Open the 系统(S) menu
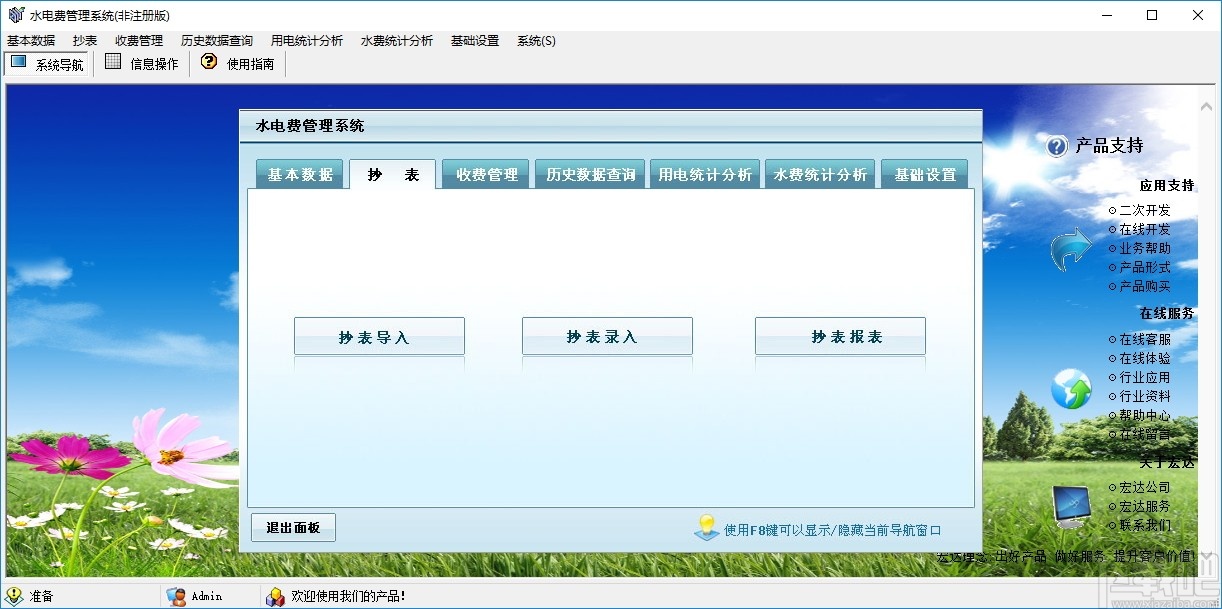1222x609 pixels. 535,41
